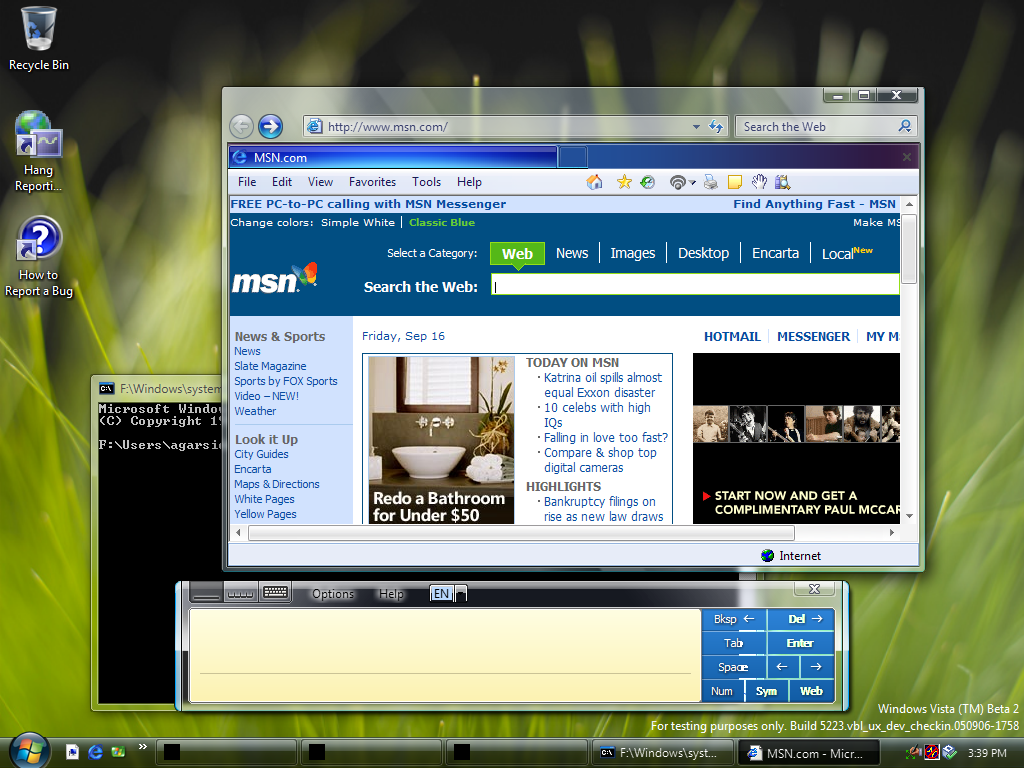Image resolution: width=1024 pixels, height=768 pixels.
Task: Open a new blank browser tab
Action: pos(573,157)
